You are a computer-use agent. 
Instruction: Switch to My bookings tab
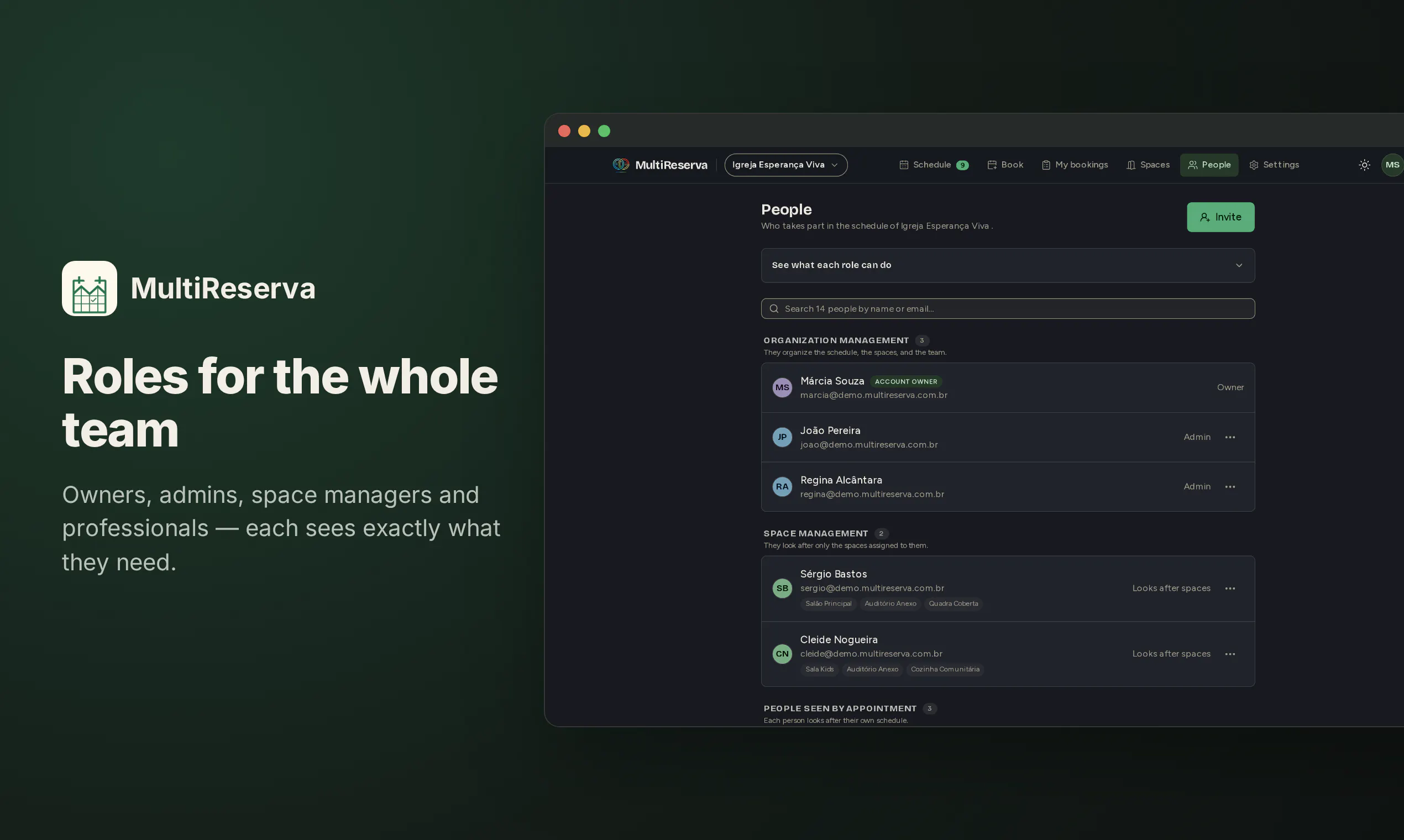pos(1075,165)
